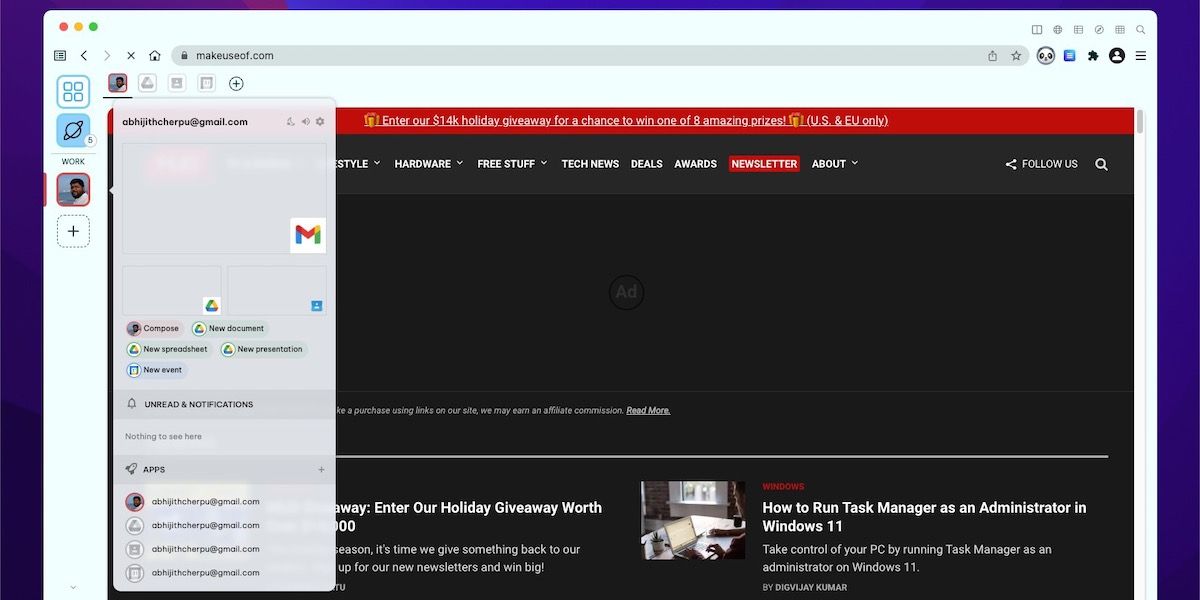
Task: Click the makeuseof.com address bar
Action: 580,56
